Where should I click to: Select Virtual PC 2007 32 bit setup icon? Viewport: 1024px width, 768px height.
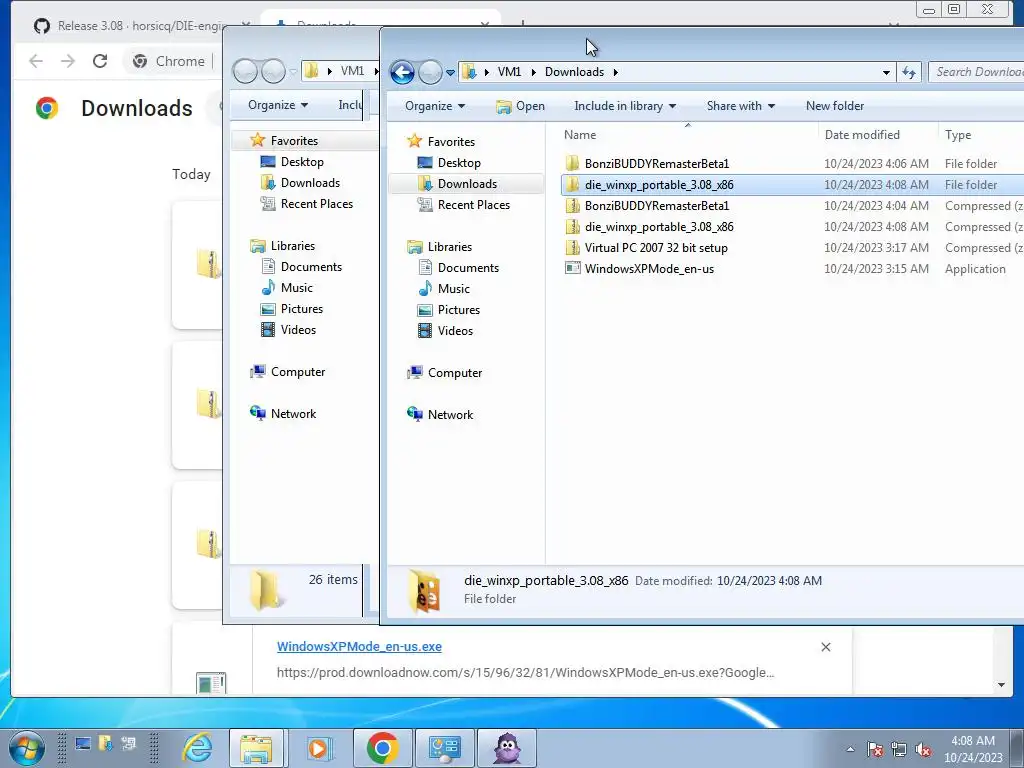click(572, 248)
